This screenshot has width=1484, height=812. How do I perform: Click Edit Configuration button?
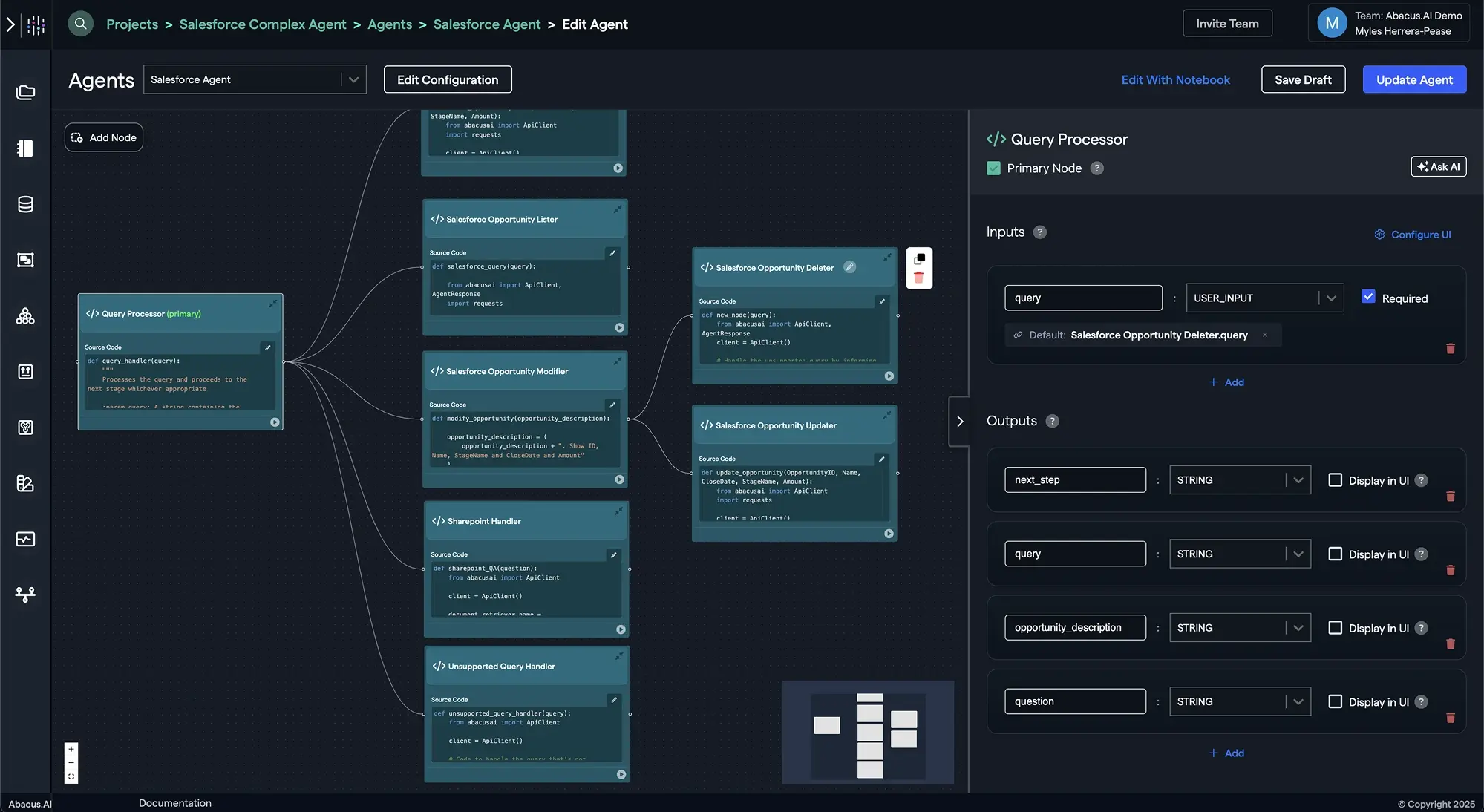(x=448, y=79)
